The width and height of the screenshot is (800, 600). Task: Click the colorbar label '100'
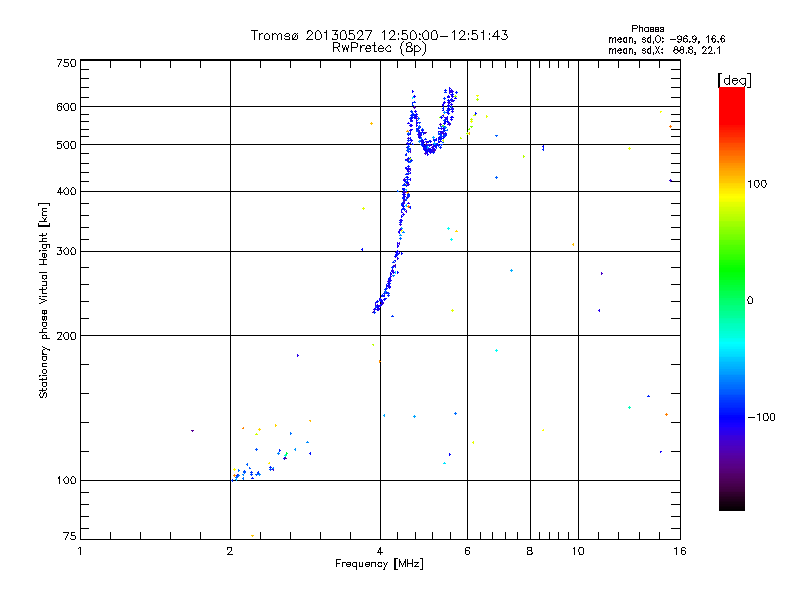(x=757, y=184)
